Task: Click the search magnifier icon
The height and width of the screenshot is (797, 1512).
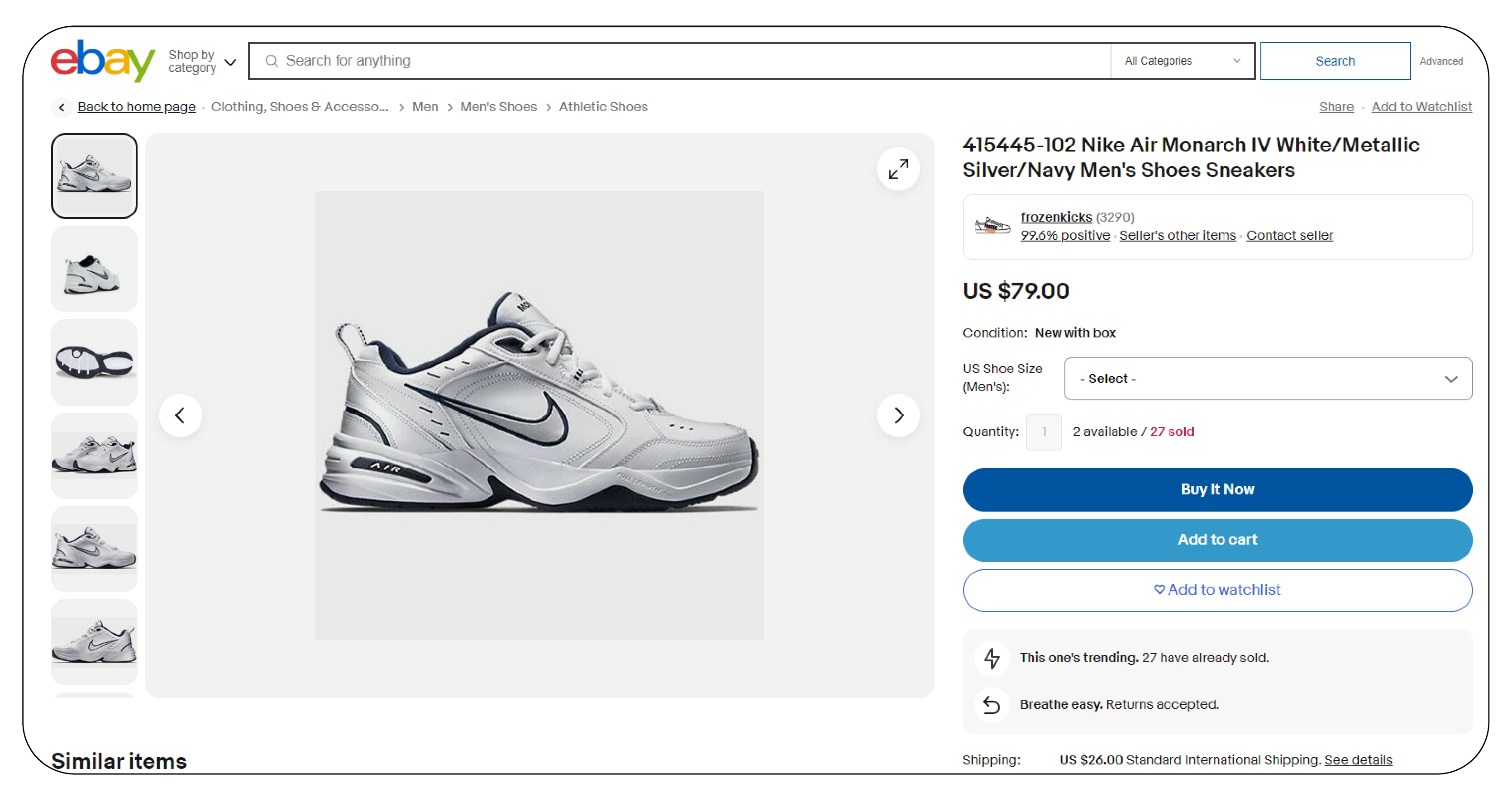Action: [271, 61]
